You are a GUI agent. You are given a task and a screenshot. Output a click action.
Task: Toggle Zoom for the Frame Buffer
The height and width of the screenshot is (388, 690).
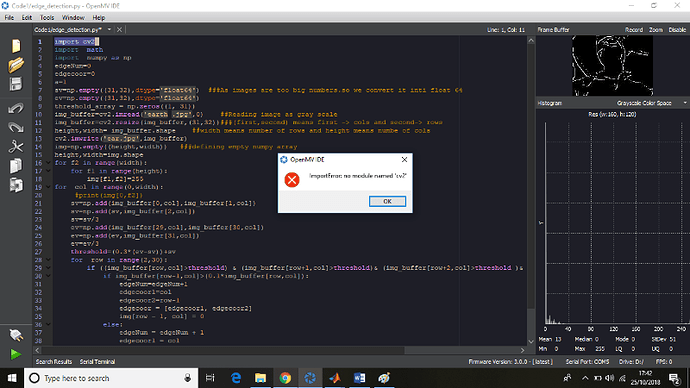[656, 30]
